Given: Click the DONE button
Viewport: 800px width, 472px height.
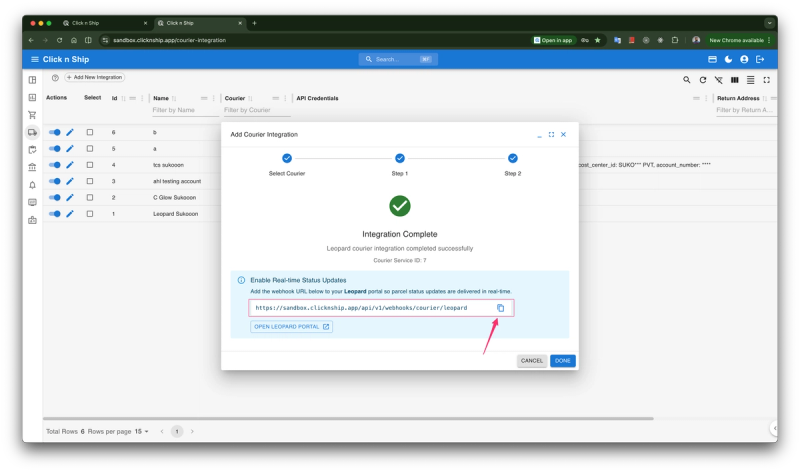Looking at the screenshot, I should (563, 361).
